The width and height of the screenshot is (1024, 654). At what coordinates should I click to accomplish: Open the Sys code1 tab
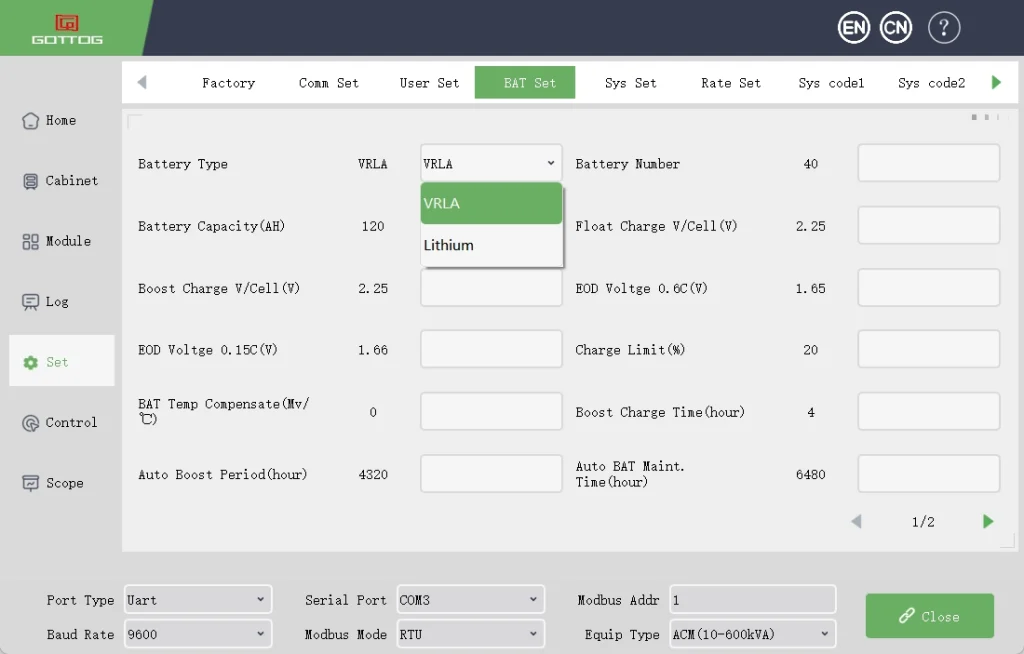pyautogui.click(x=831, y=83)
